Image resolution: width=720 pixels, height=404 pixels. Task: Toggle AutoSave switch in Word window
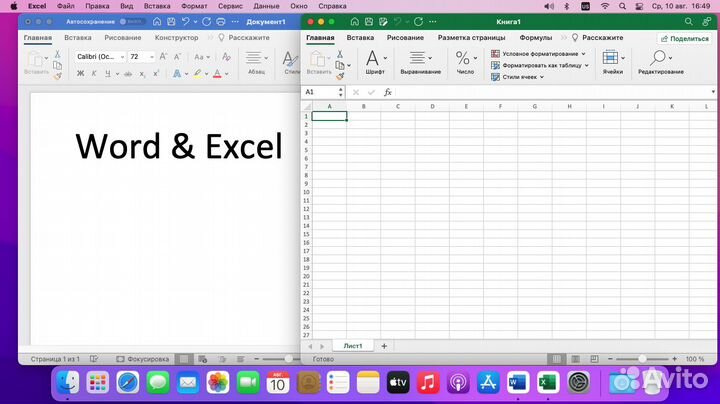coord(132,22)
